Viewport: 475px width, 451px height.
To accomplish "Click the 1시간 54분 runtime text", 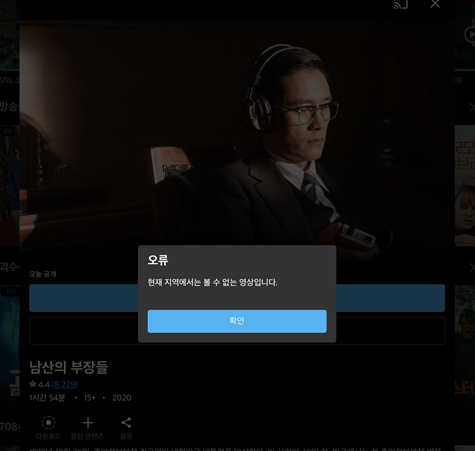I will (47, 398).
